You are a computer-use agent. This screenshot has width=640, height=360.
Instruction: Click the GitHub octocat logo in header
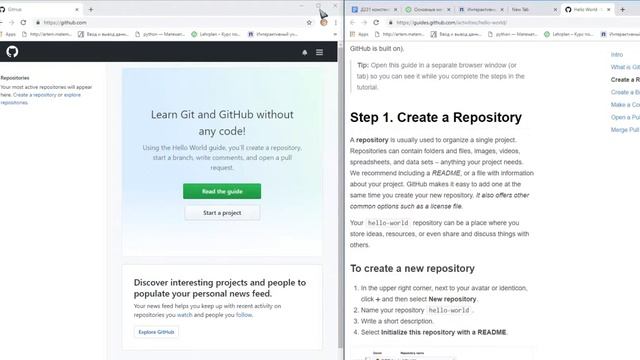(x=12, y=52)
